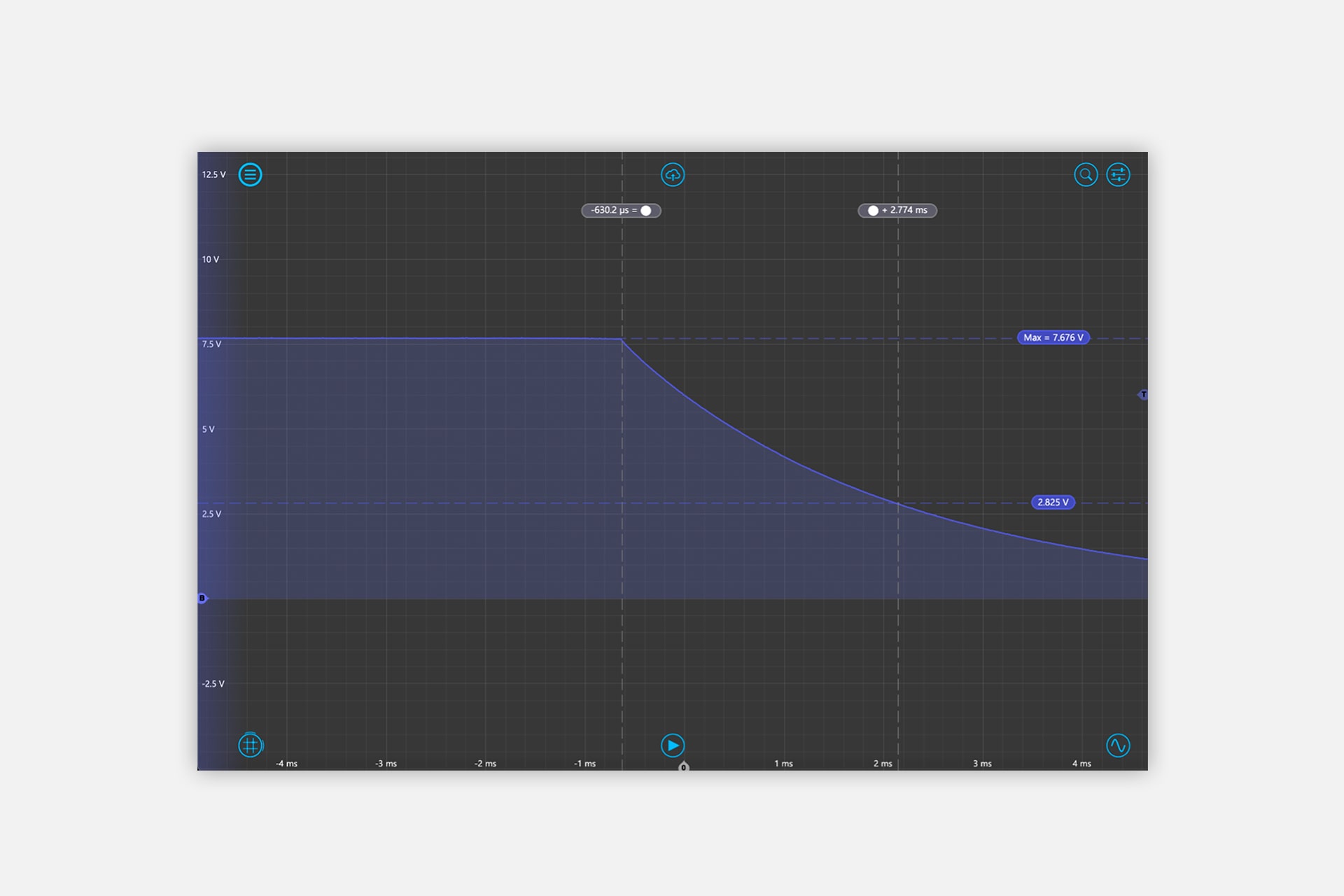
Task: Click the white handle on first cursor
Action: tap(646, 210)
